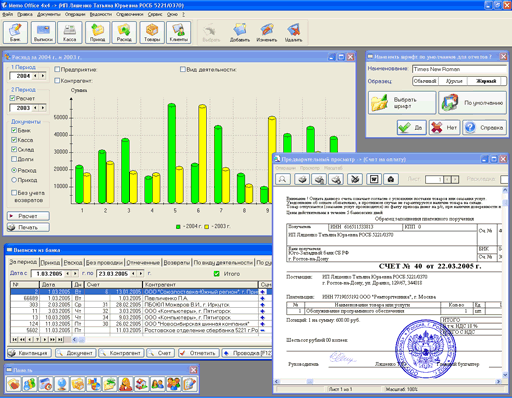
Task: Click the scissors-printer icon in preview toolbar
Action: click(x=355, y=179)
